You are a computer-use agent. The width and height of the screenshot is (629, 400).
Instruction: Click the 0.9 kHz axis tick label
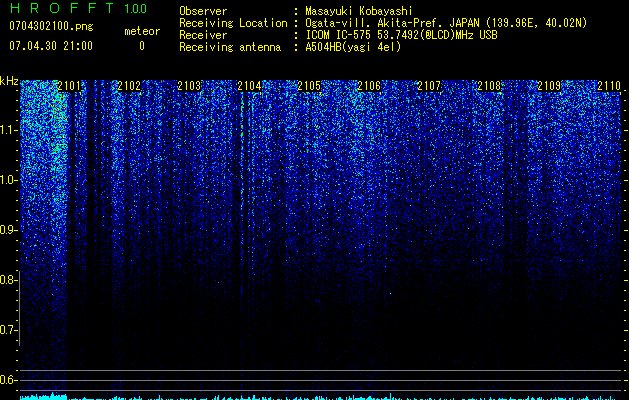tap(7, 230)
